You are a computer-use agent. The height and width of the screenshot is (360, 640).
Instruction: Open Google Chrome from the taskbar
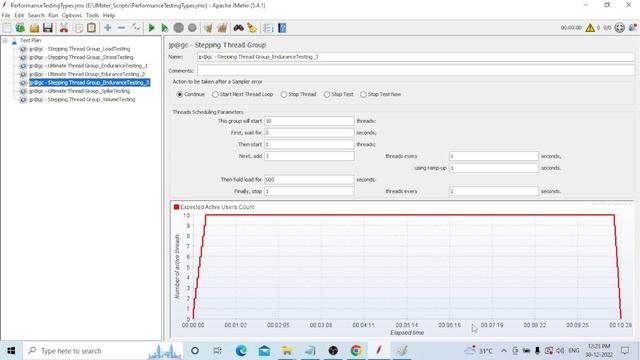pyautogui.click(x=356, y=351)
